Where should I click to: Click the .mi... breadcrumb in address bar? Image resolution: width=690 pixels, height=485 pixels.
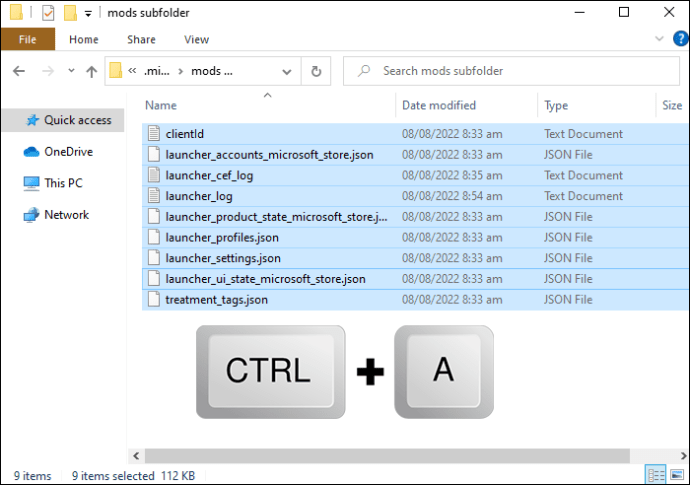tap(156, 71)
